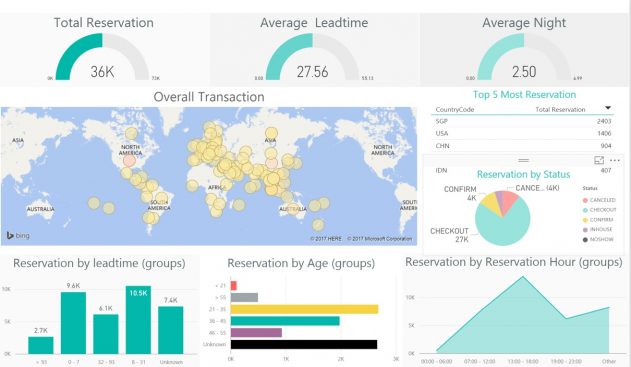The image size is (631, 367).
Task: Click the pink bubble over North America
Action: click(129, 161)
